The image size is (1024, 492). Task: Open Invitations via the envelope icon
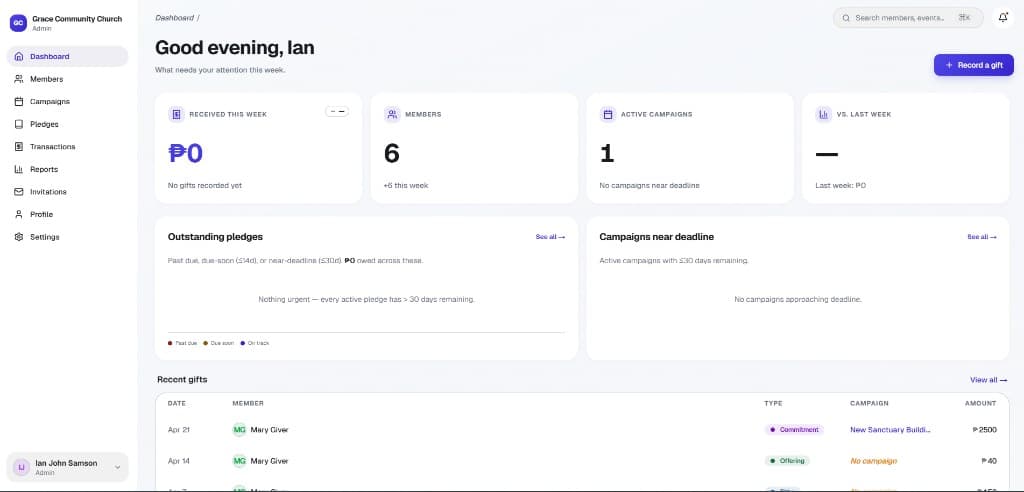[x=18, y=191]
